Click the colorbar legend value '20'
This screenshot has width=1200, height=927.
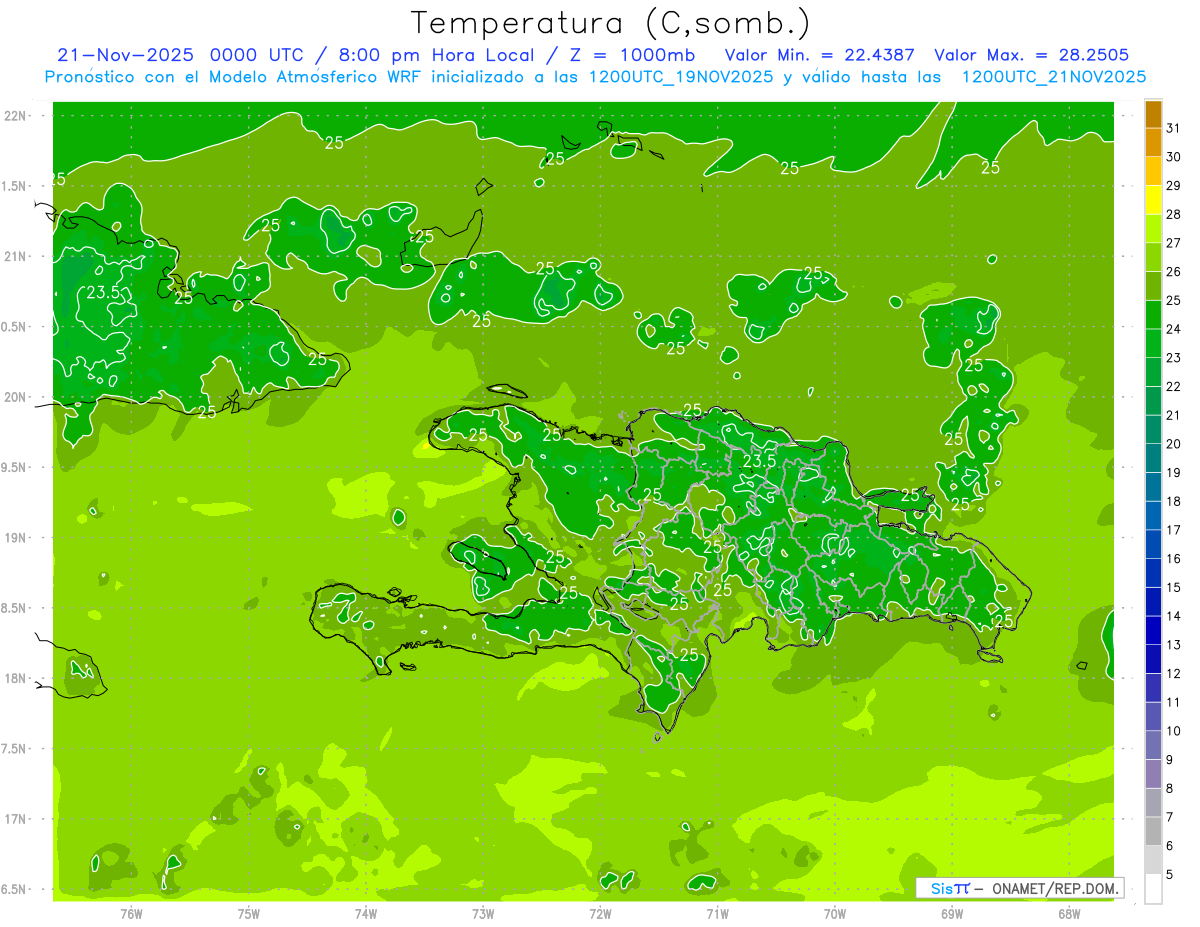(x=1174, y=443)
